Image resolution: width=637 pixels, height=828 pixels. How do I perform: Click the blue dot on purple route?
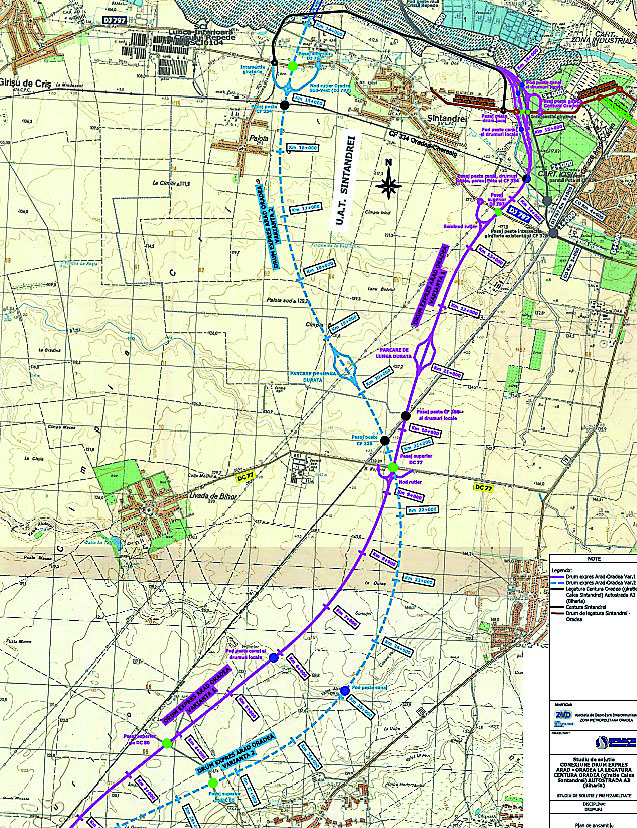(274, 658)
